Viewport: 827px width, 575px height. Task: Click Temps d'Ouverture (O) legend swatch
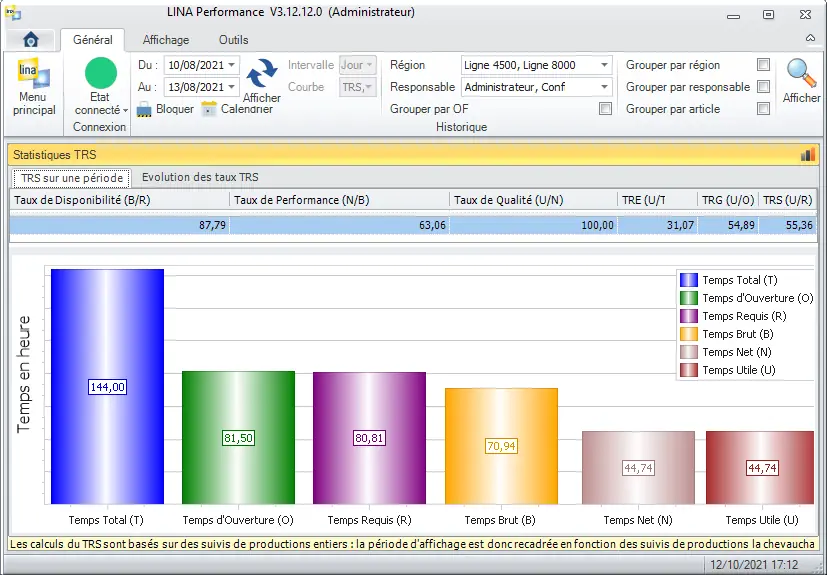[x=689, y=298]
